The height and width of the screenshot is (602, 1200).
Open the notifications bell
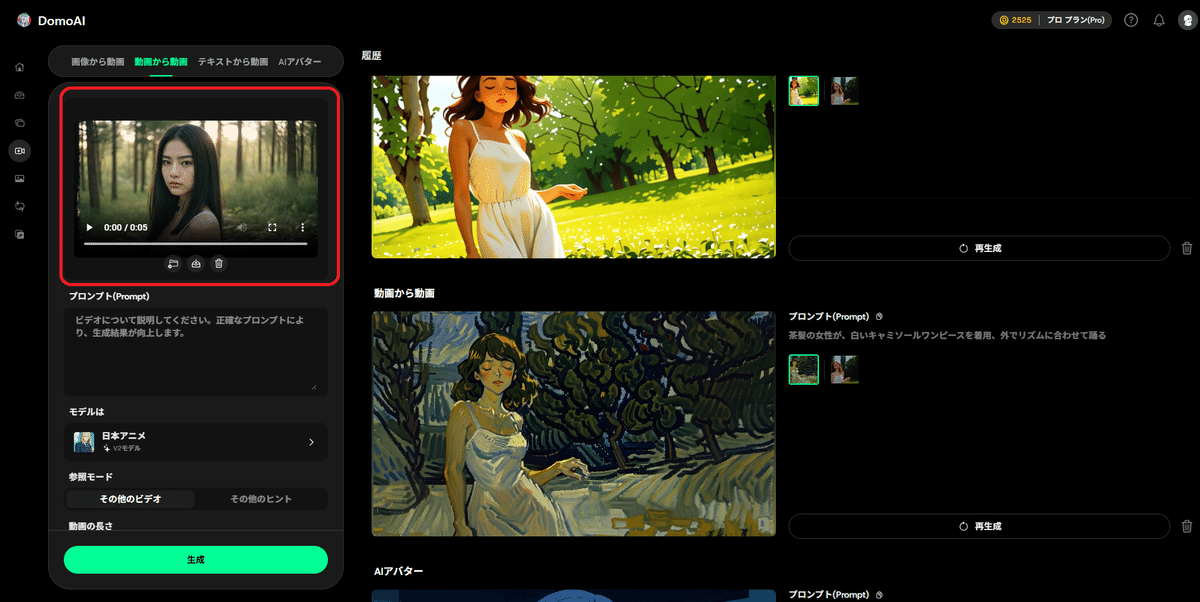(x=1159, y=20)
